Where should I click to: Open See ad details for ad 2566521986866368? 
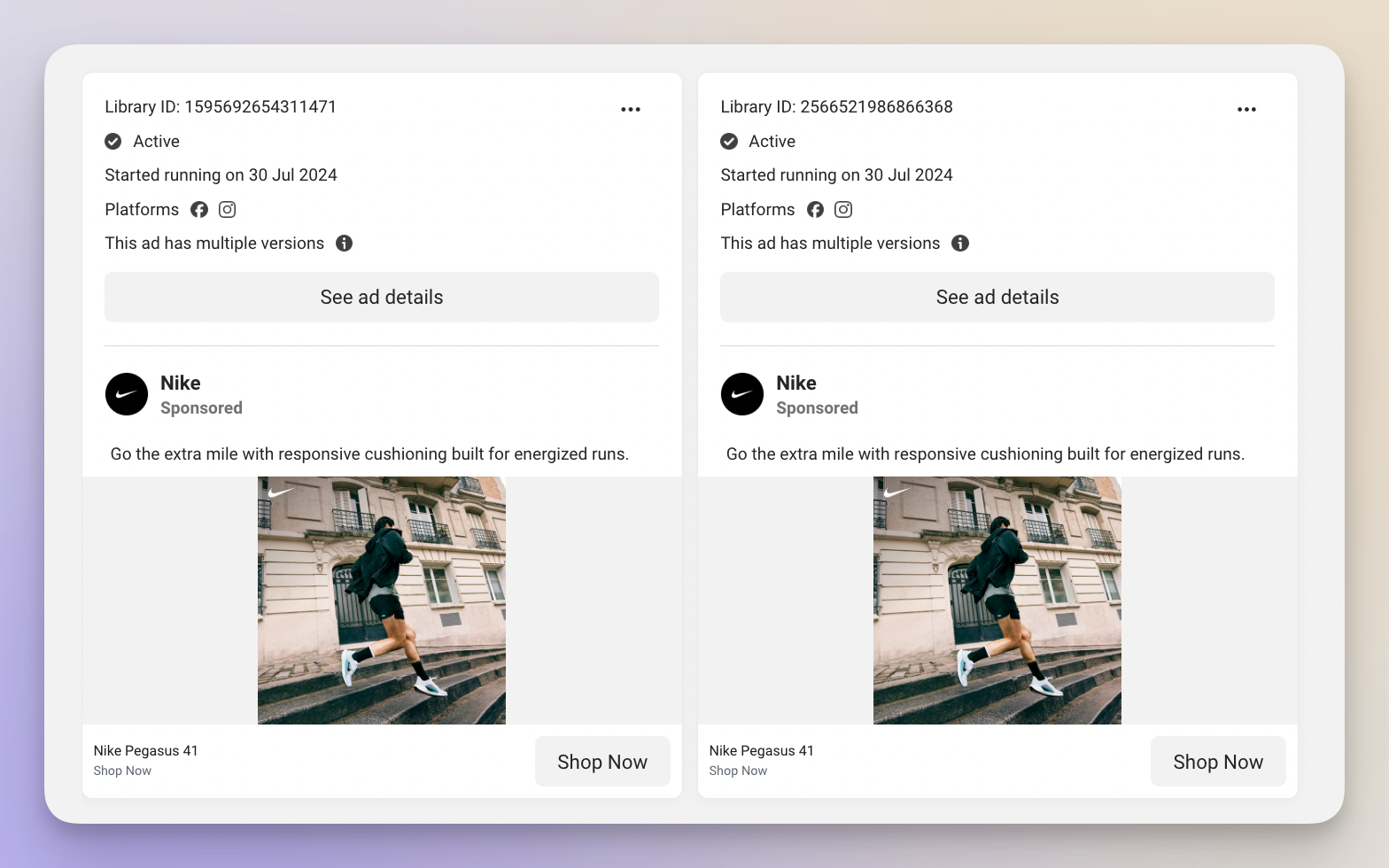(x=997, y=298)
